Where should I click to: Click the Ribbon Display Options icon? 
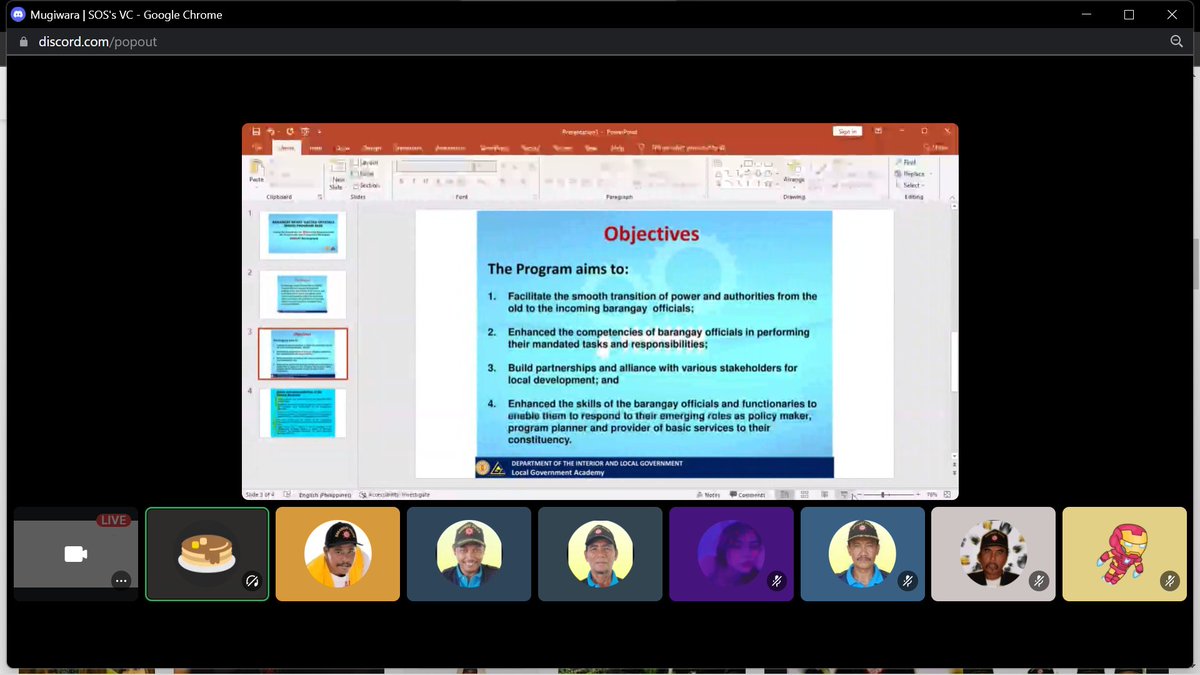(x=878, y=131)
